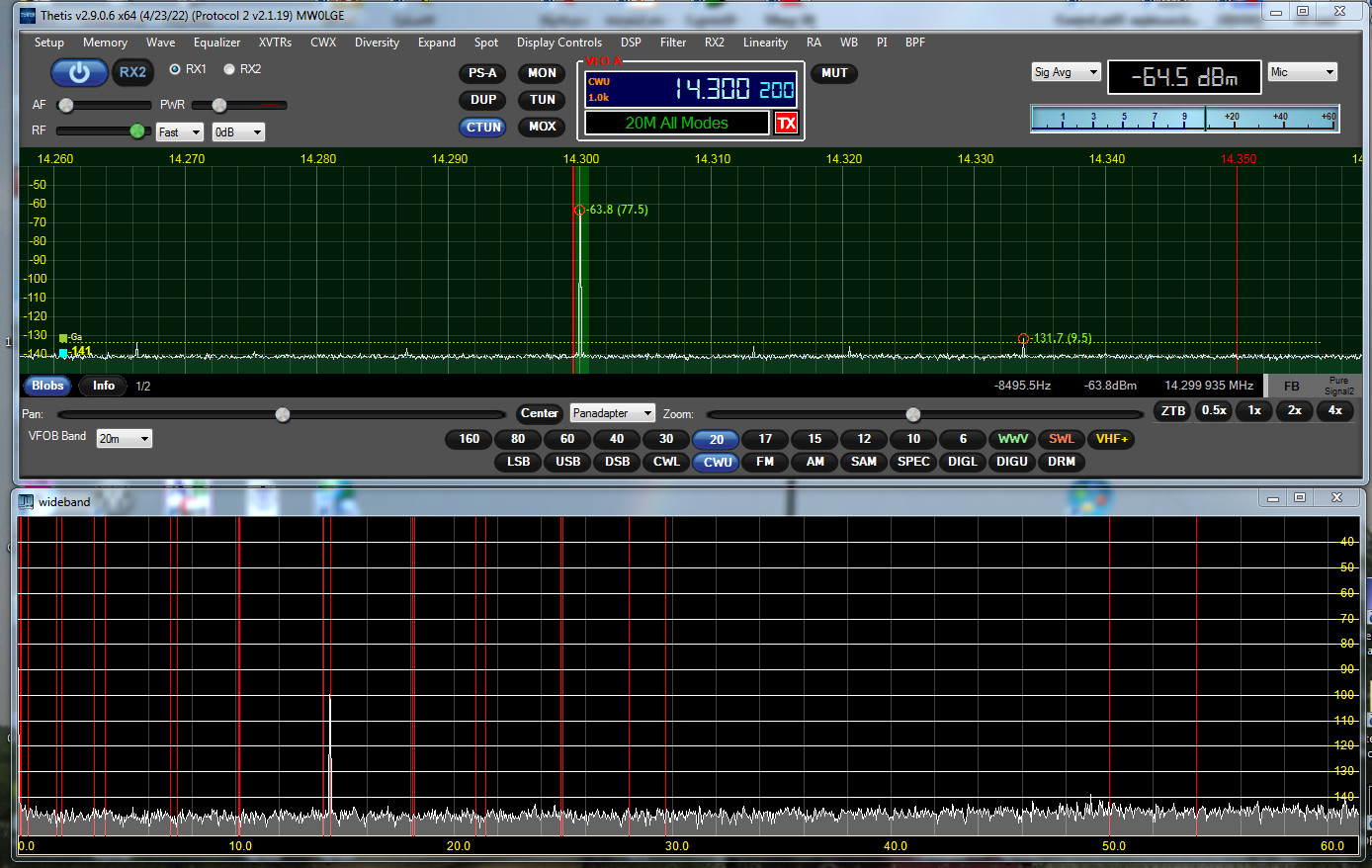Open the XVTRs menu

(275, 43)
